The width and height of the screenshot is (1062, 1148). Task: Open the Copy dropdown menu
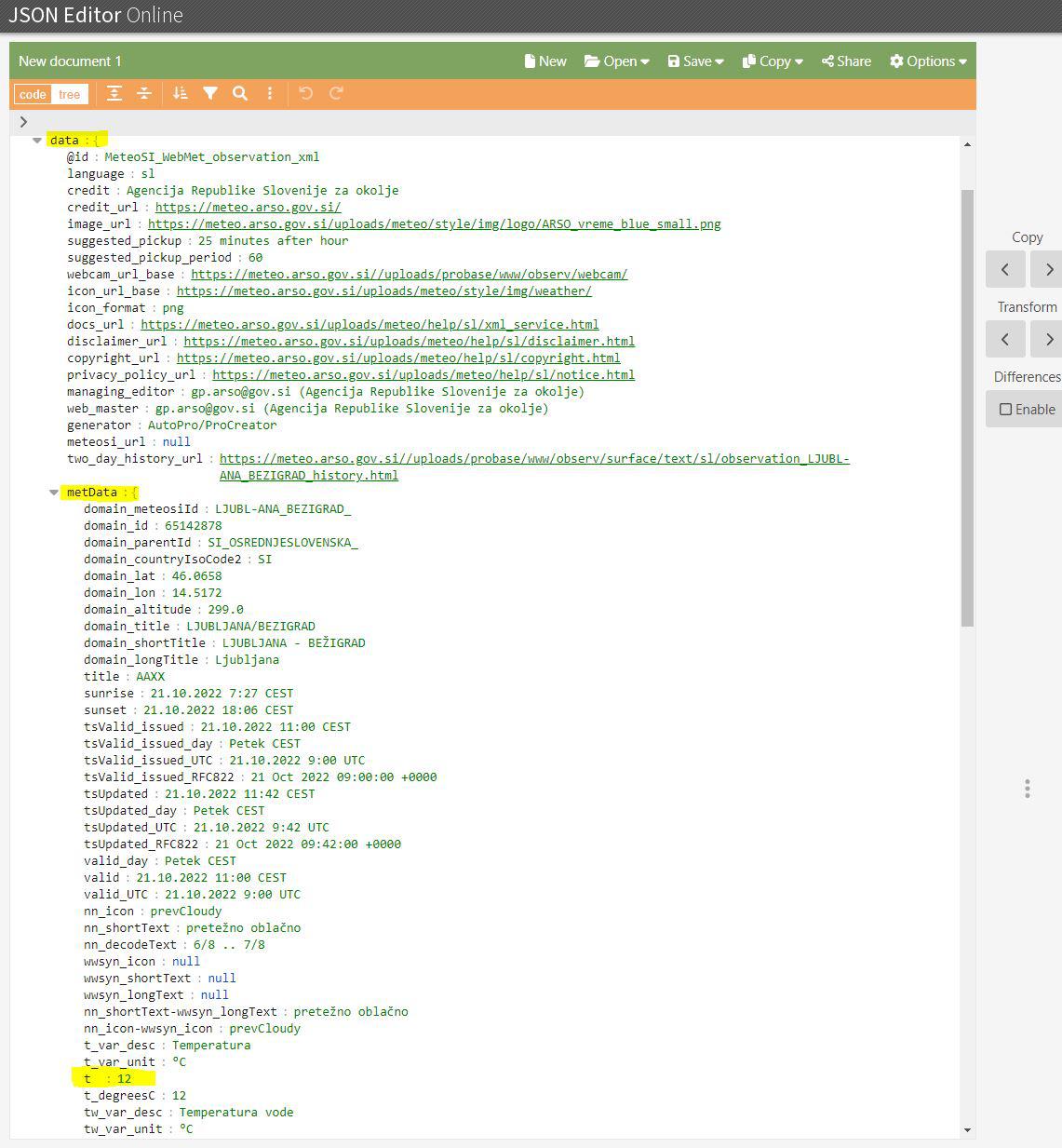(x=773, y=61)
